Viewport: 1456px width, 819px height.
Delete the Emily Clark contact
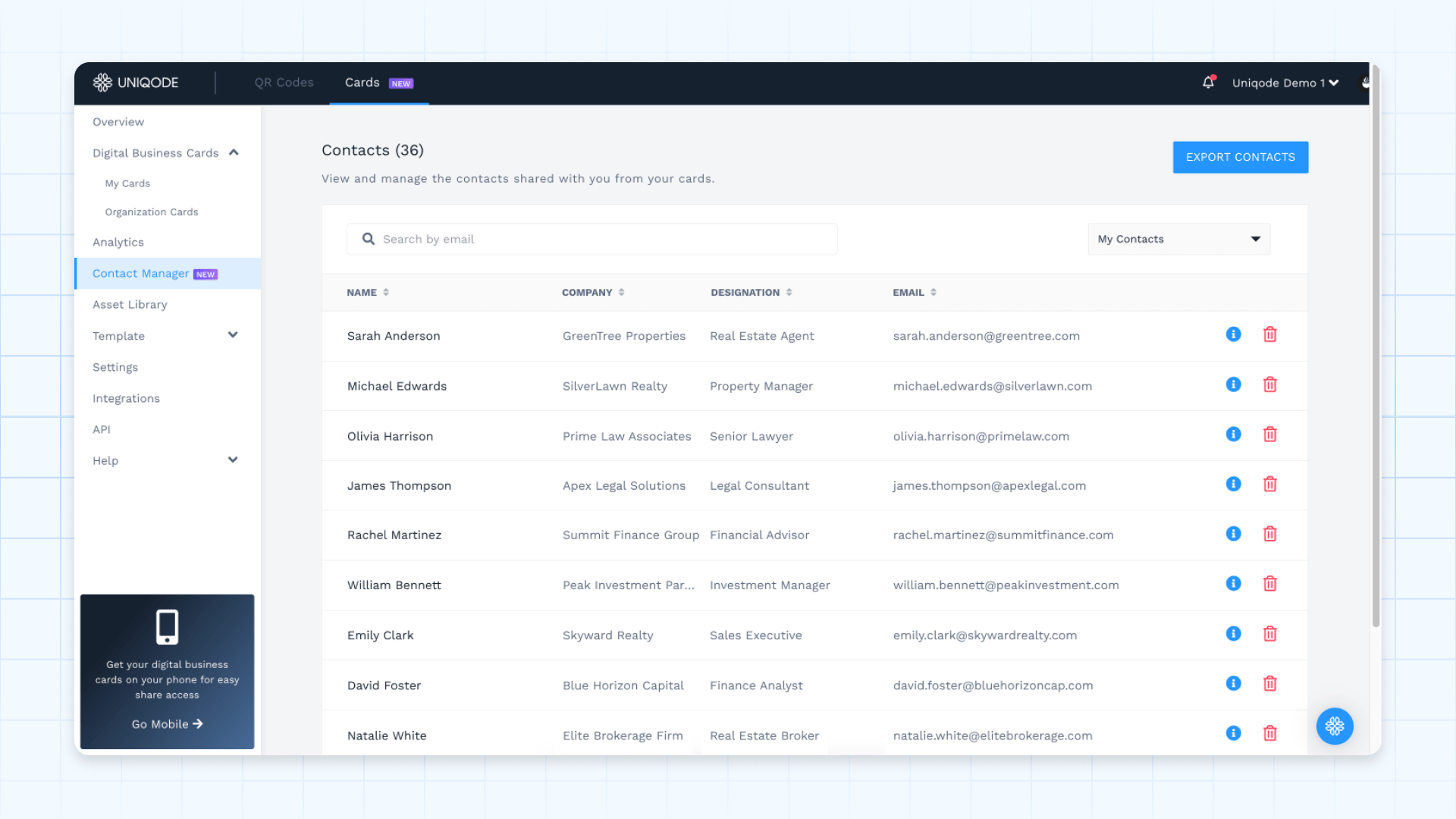1269,634
